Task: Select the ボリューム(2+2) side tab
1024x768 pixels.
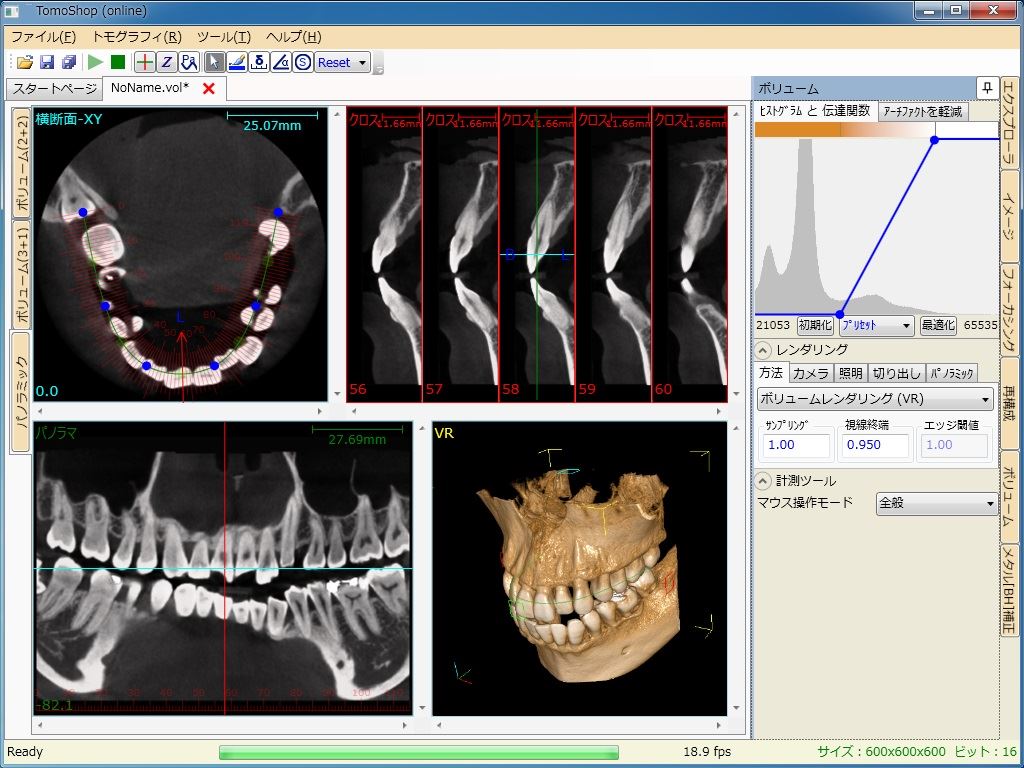Action: (x=22, y=163)
